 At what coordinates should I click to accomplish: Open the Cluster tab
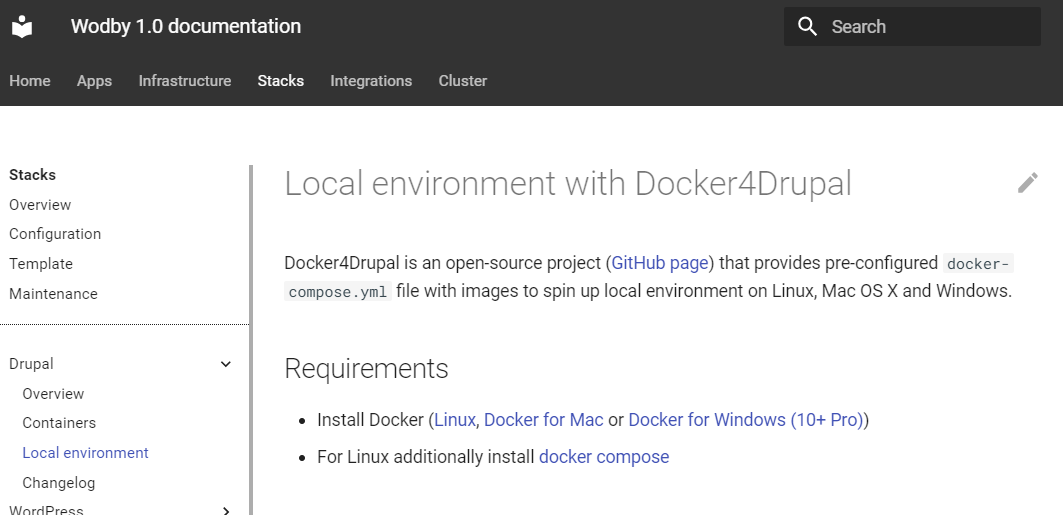click(x=462, y=81)
